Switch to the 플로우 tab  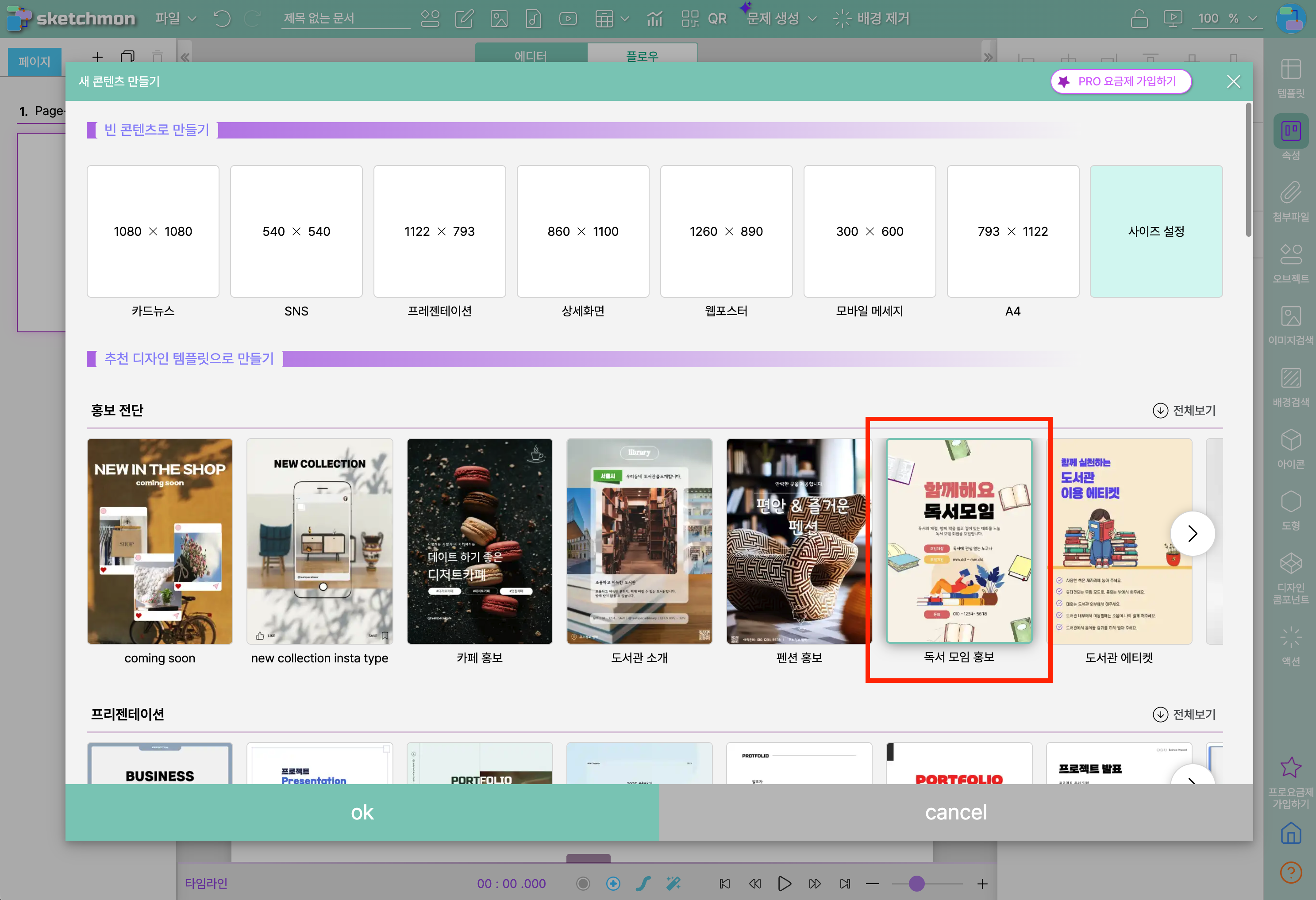[x=642, y=55]
